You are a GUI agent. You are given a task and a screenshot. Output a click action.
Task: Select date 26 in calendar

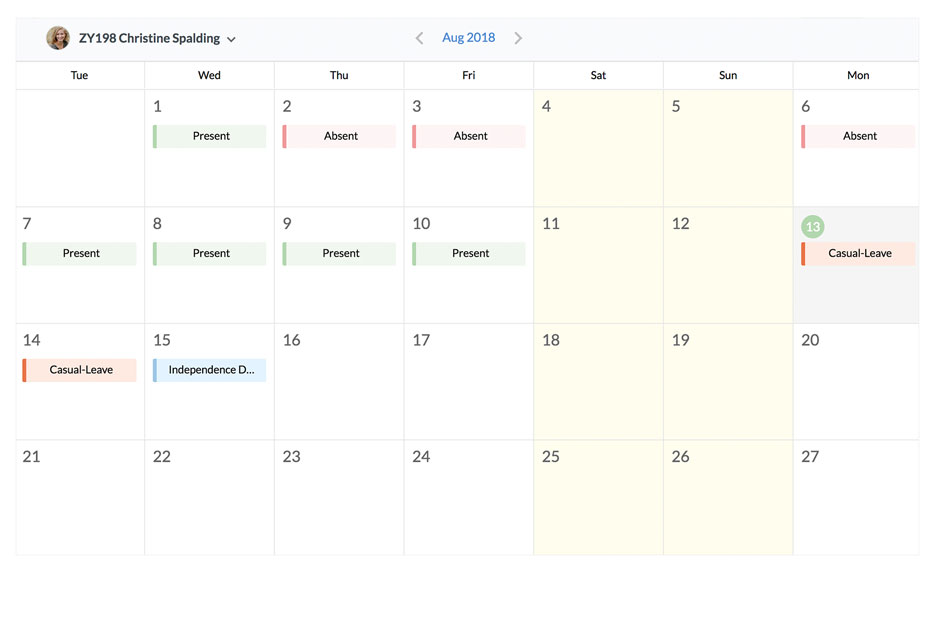(x=728, y=498)
